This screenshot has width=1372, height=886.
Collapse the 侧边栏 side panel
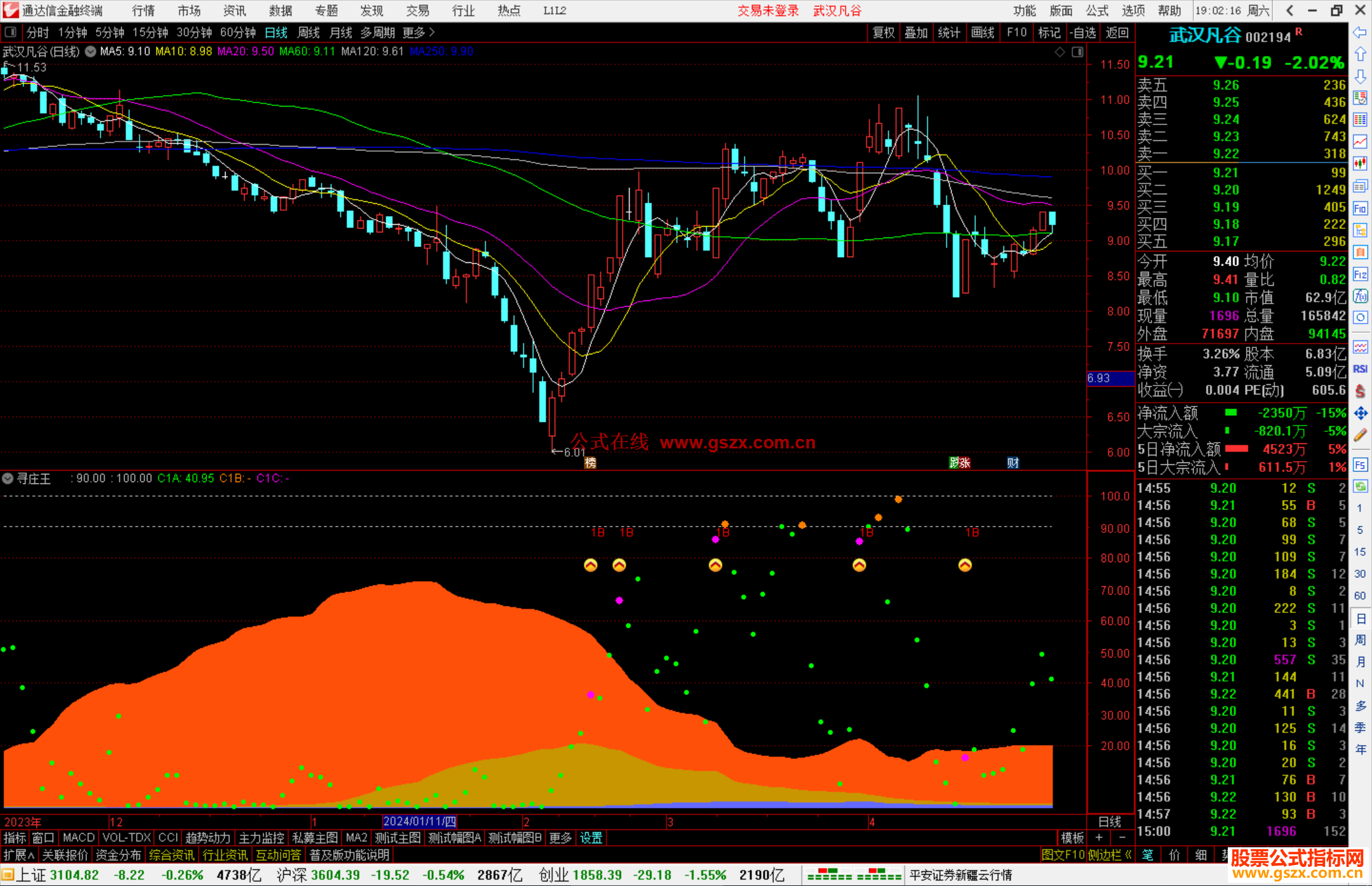pos(1110,855)
